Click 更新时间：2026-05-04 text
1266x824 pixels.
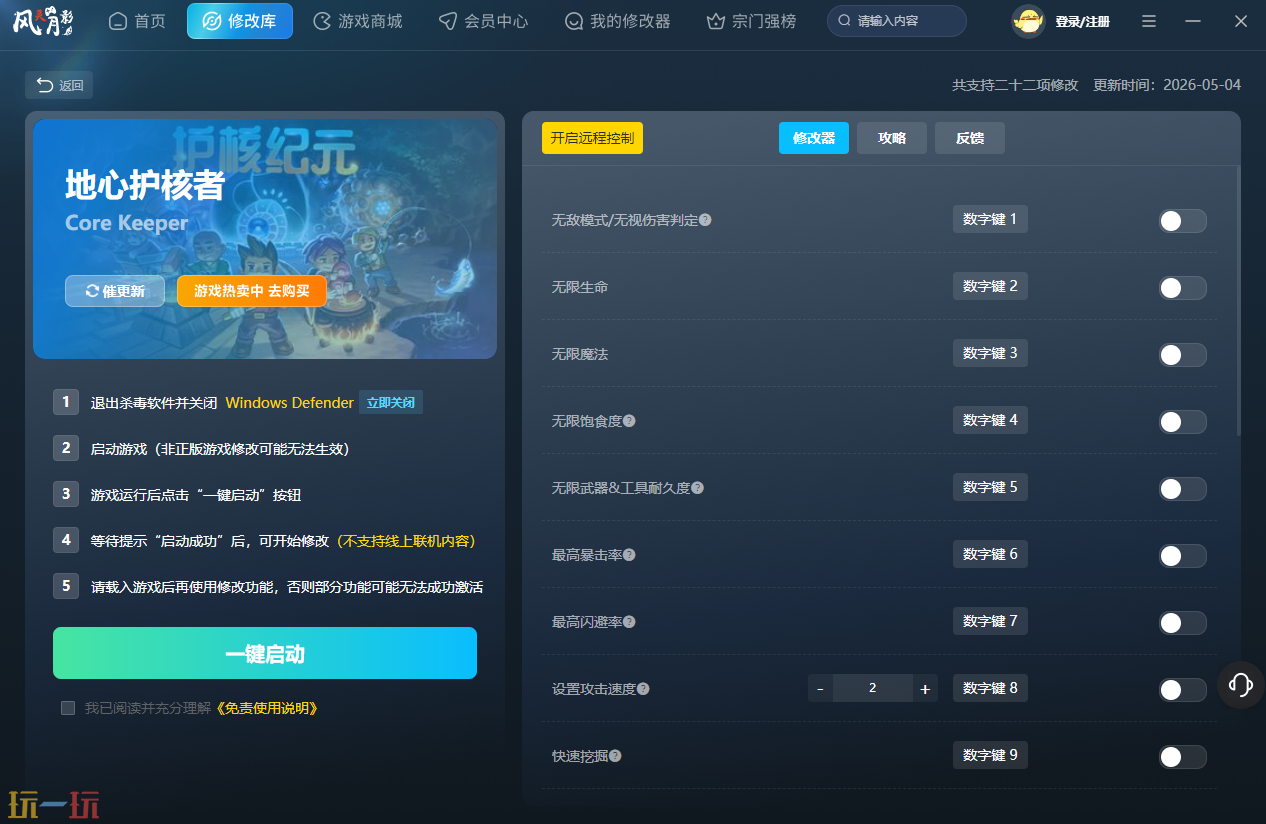tap(1167, 85)
